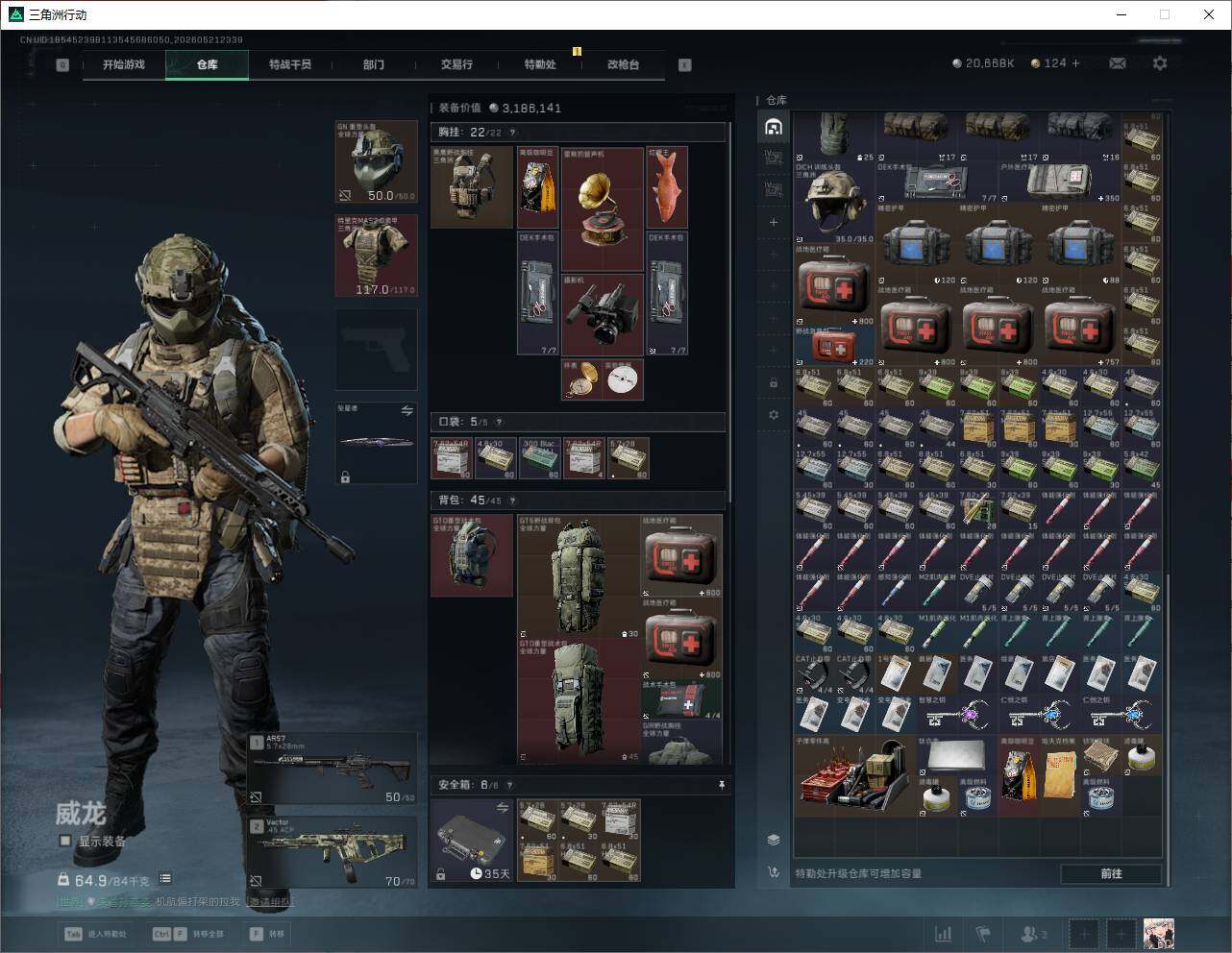Select the AR57 primary weapon slot
The image size is (1232, 953).
tap(332, 769)
